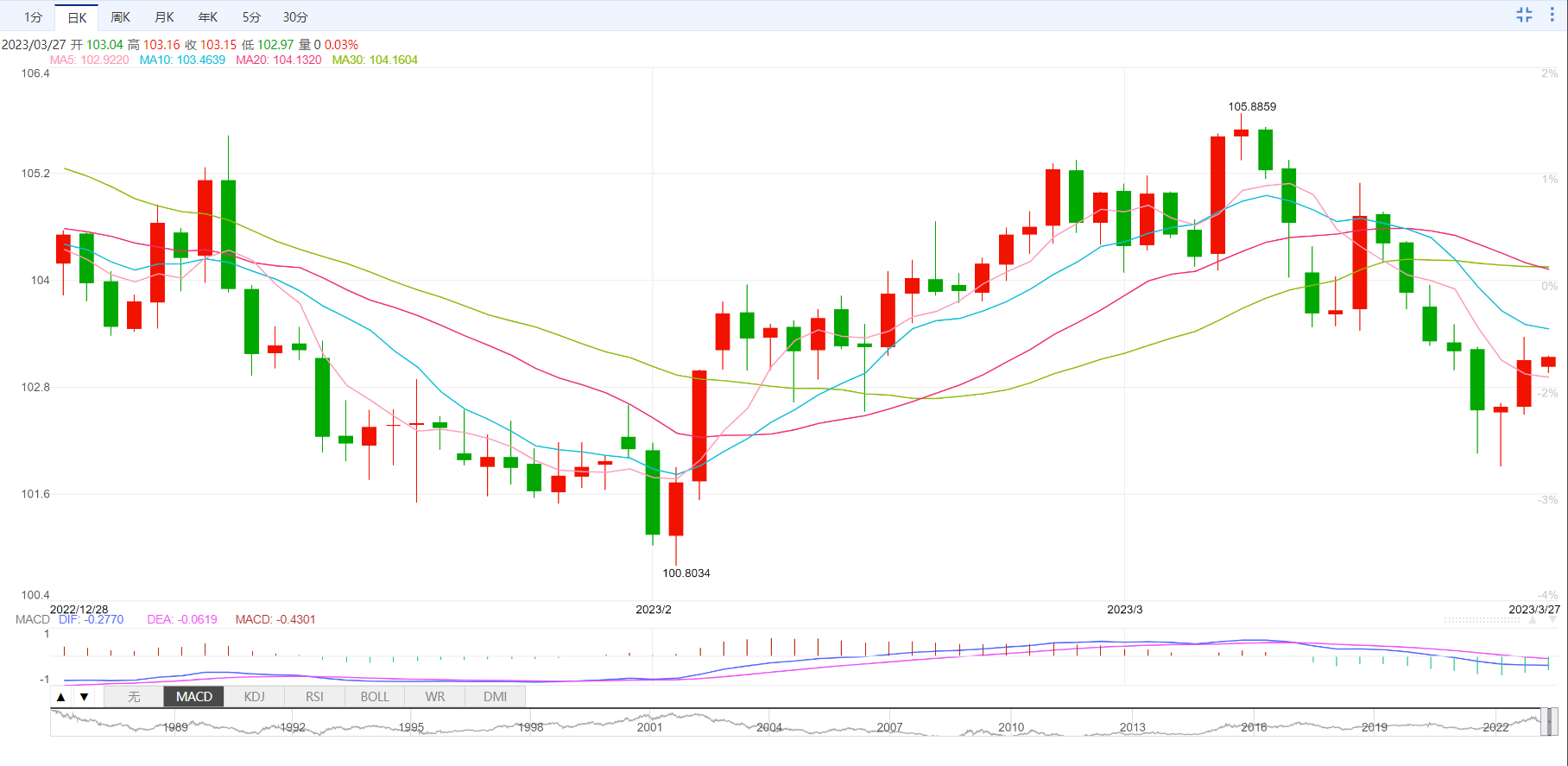Click the 1989 mark on the overview timeline
Image resolution: width=1568 pixels, height=766 pixels.
pos(175,727)
